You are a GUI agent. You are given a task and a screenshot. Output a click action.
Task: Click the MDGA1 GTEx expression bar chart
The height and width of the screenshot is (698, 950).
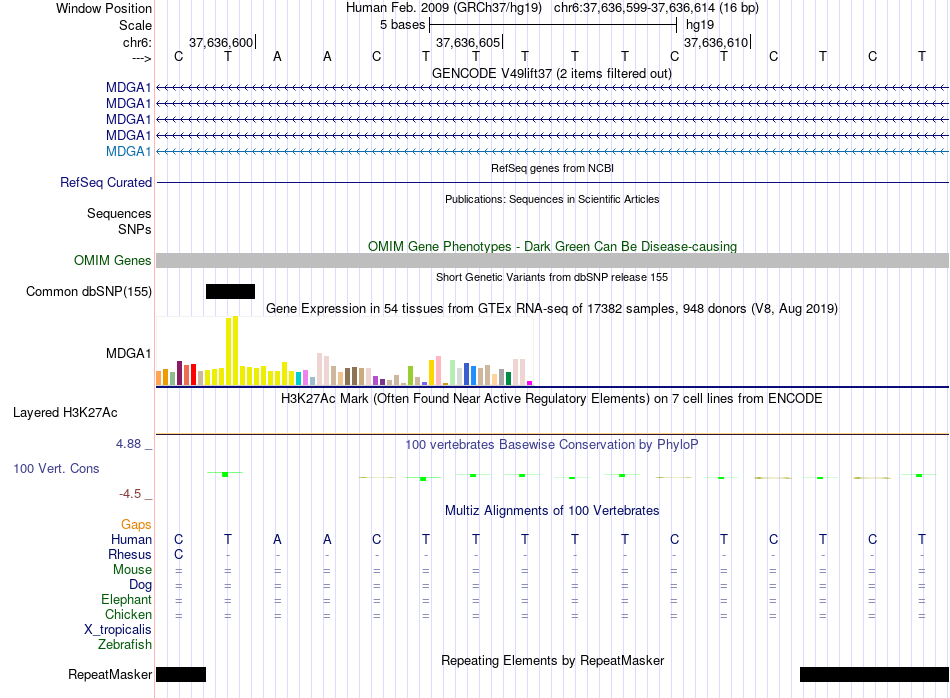point(345,351)
